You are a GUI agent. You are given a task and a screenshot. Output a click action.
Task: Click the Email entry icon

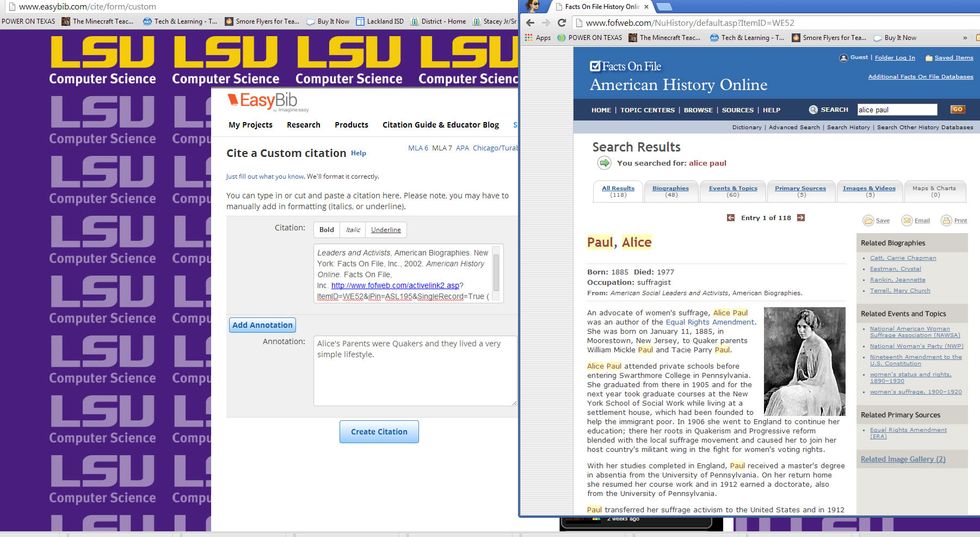point(915,220)
